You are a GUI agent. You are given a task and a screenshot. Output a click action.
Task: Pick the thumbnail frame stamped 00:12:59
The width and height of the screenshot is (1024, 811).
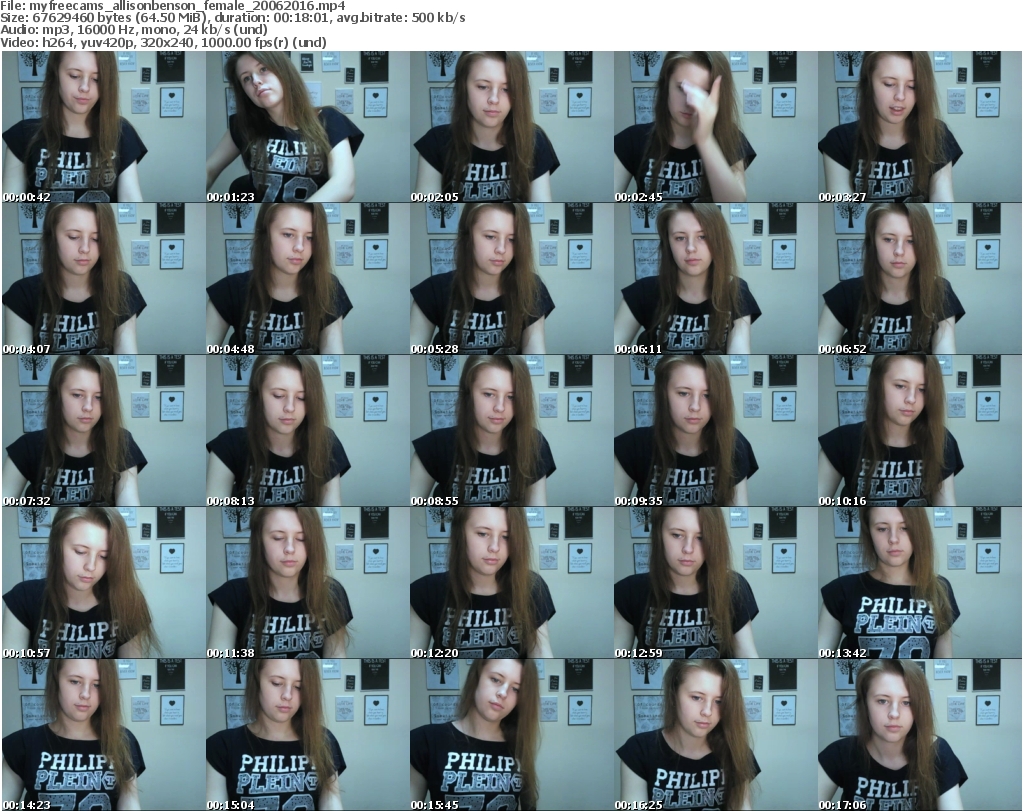715,582
